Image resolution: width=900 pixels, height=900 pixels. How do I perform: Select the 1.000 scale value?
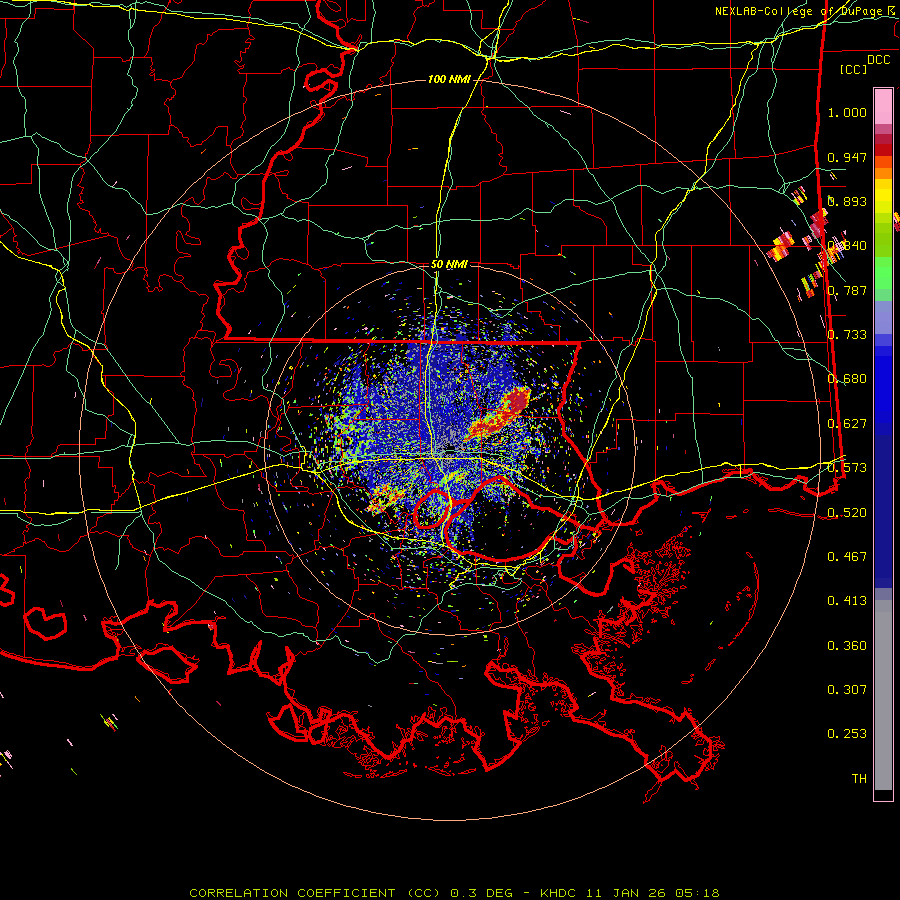[x=847, y=112]
